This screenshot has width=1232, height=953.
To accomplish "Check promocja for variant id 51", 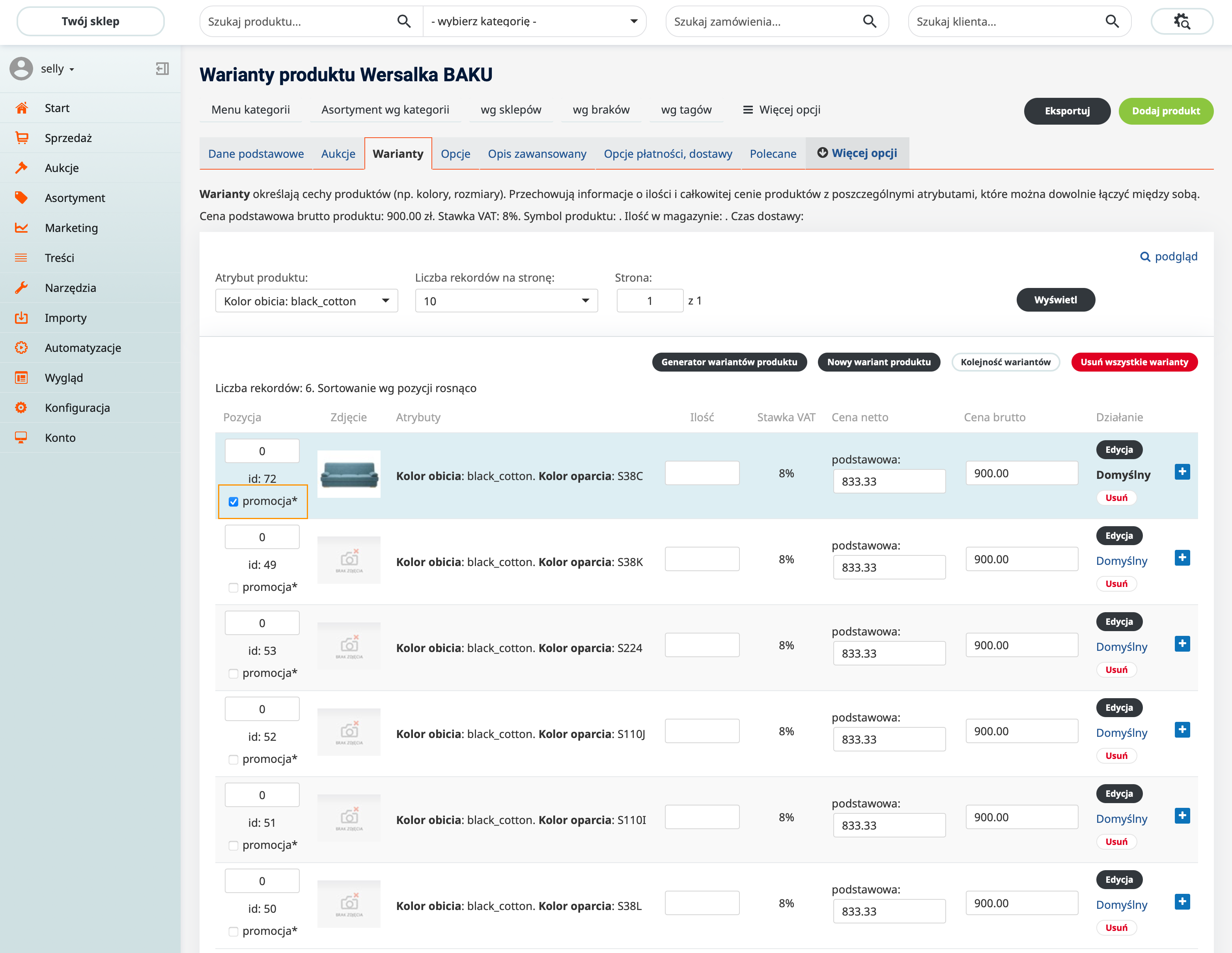I will pos(233,845).
